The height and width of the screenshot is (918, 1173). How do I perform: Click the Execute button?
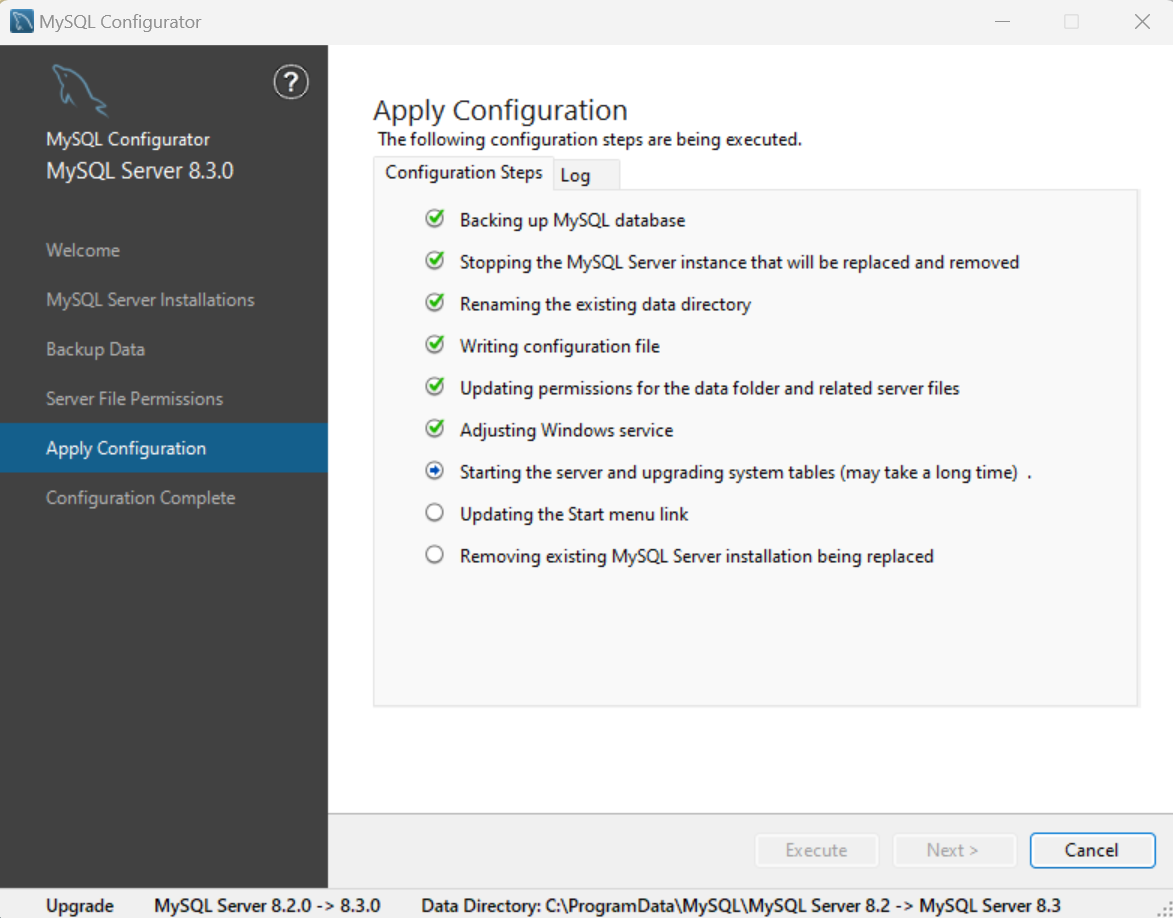(x=816, y=850)
